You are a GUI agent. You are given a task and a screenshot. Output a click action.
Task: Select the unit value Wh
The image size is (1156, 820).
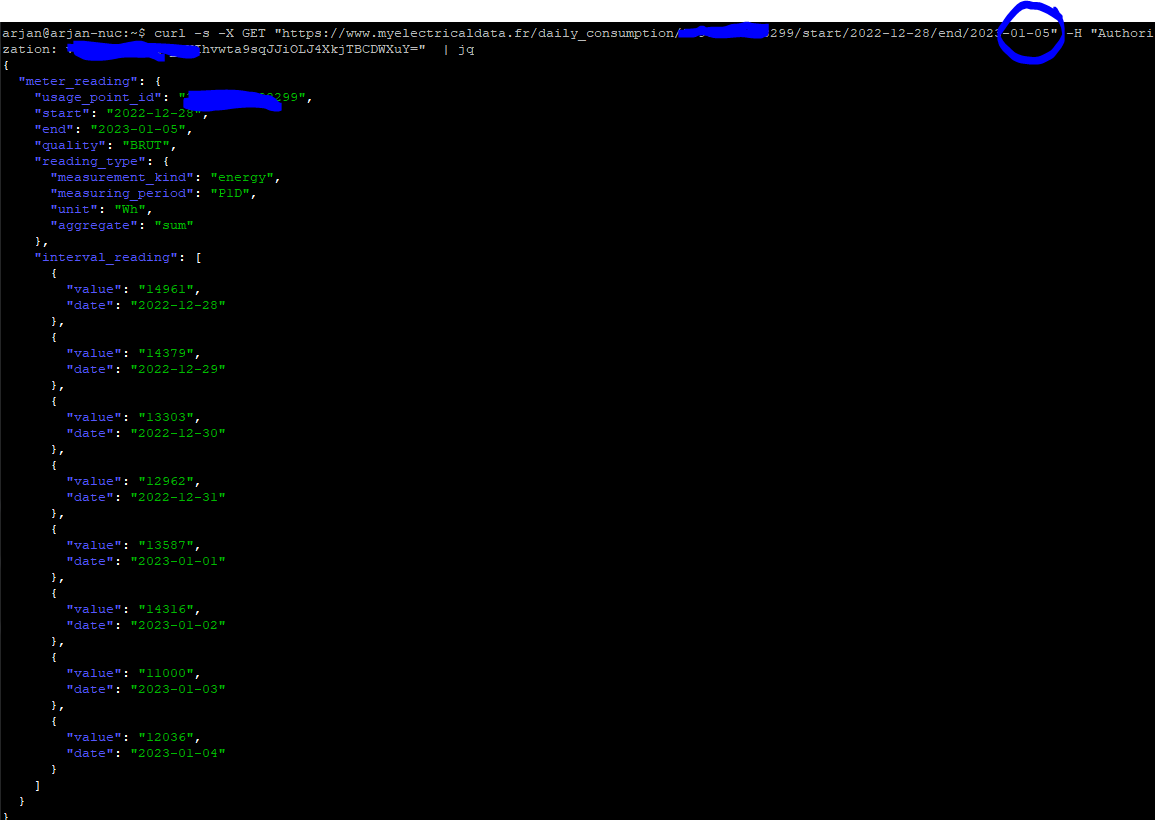[131, 209]
